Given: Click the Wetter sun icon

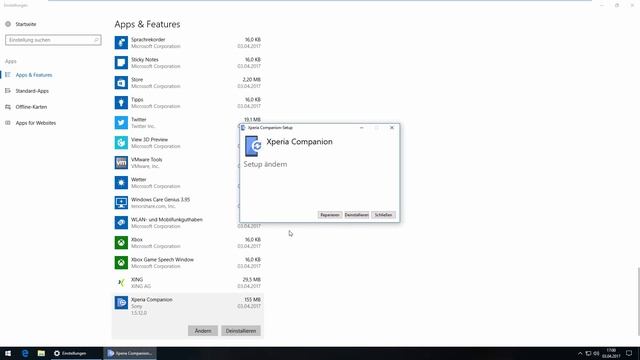Looking at the screenshot, I should pyautogui.click(x=121, y=182).
